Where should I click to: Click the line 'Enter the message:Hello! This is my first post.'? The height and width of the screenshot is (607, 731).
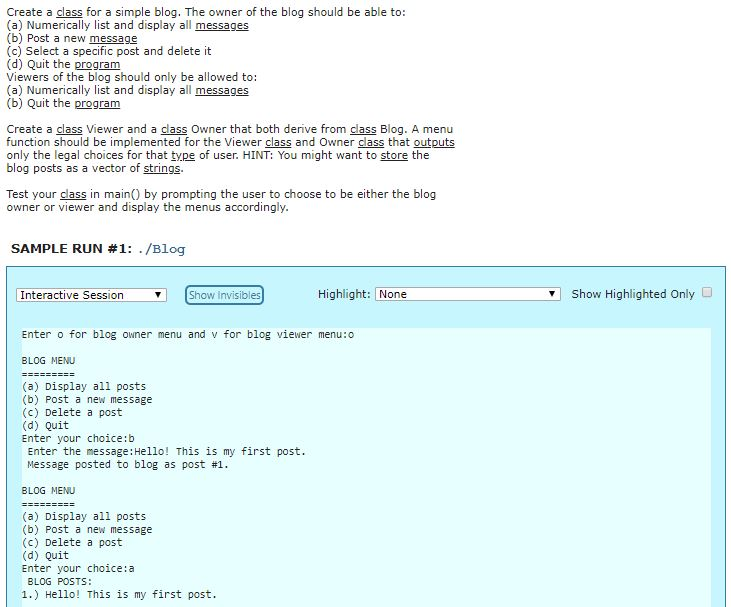pyautogui.click(x=166, y=452)
